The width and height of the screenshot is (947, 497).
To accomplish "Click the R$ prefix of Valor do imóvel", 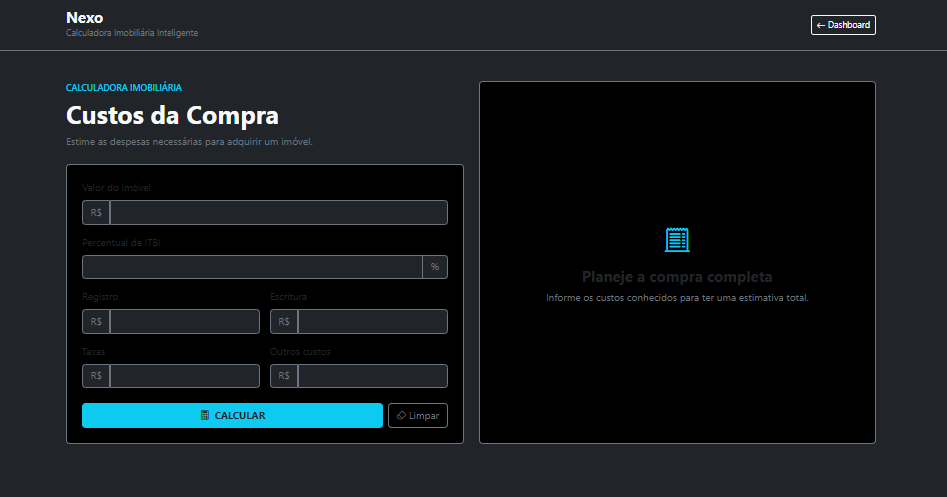I will pos(96,213).
